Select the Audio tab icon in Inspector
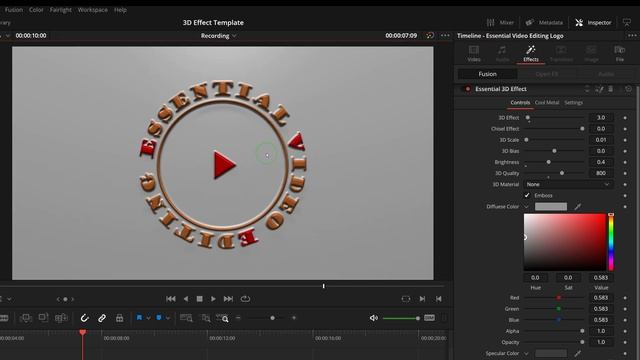This screenshot has height=360, width=640. (x=502, y=53)
